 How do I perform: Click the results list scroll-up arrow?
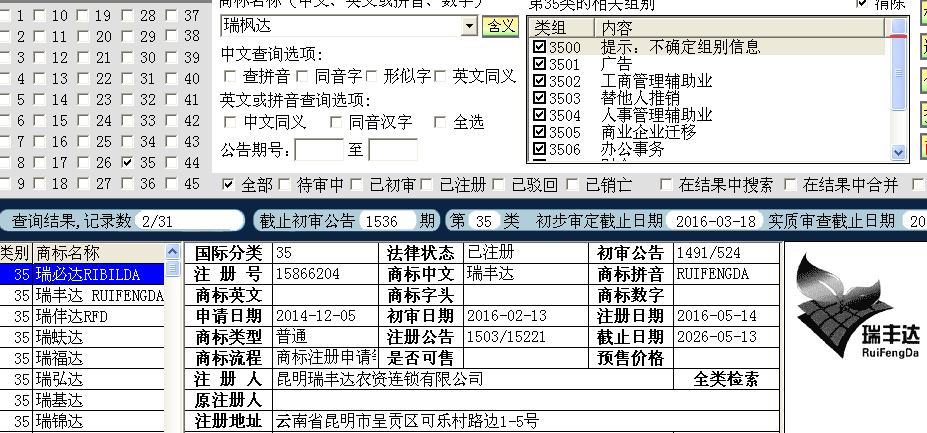point(172,252)
